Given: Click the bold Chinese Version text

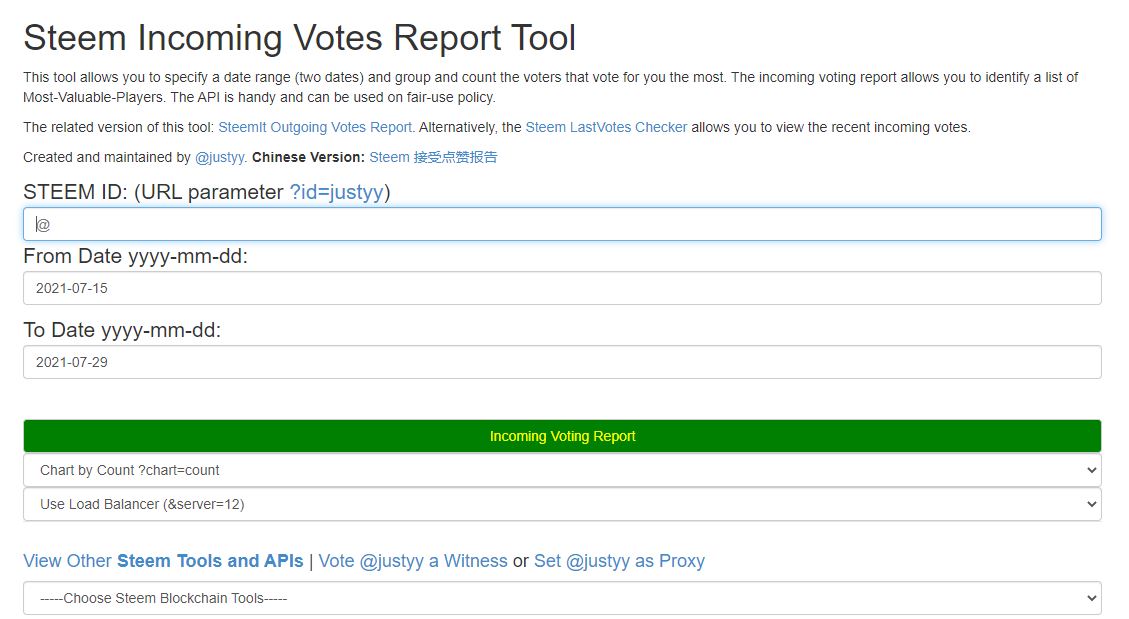Looking at the screenshot, I should [308, 157].
